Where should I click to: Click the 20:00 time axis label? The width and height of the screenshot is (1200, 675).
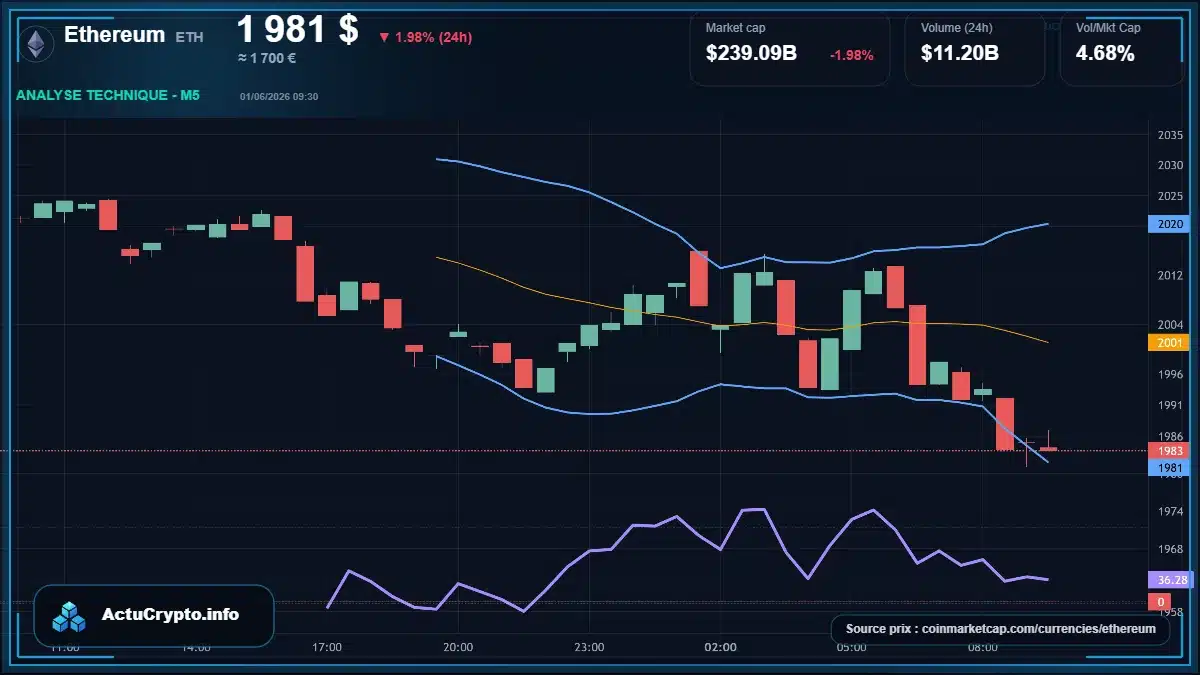coord(458,648)
